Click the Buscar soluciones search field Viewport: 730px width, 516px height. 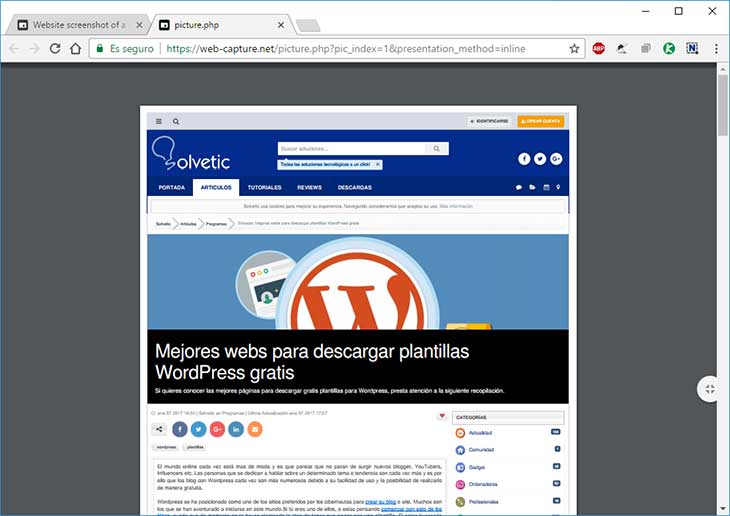351,149
